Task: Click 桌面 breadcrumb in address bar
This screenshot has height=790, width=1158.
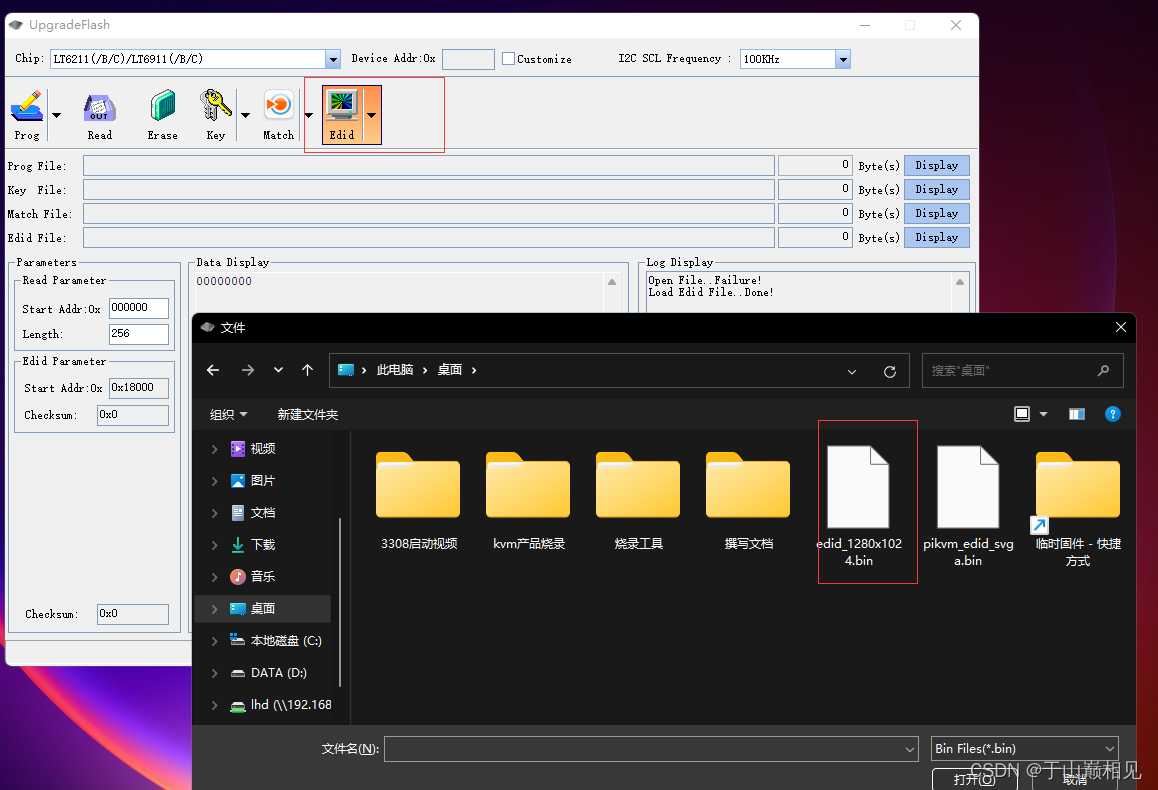Action: (x=450, y=370)
